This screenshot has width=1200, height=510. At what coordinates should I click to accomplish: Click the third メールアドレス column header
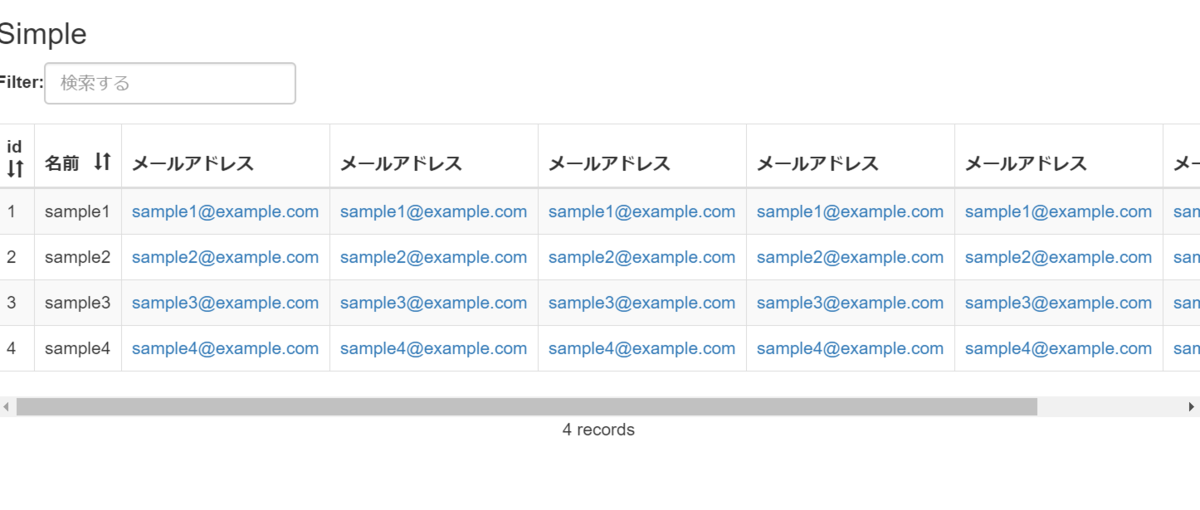point(609,164)
